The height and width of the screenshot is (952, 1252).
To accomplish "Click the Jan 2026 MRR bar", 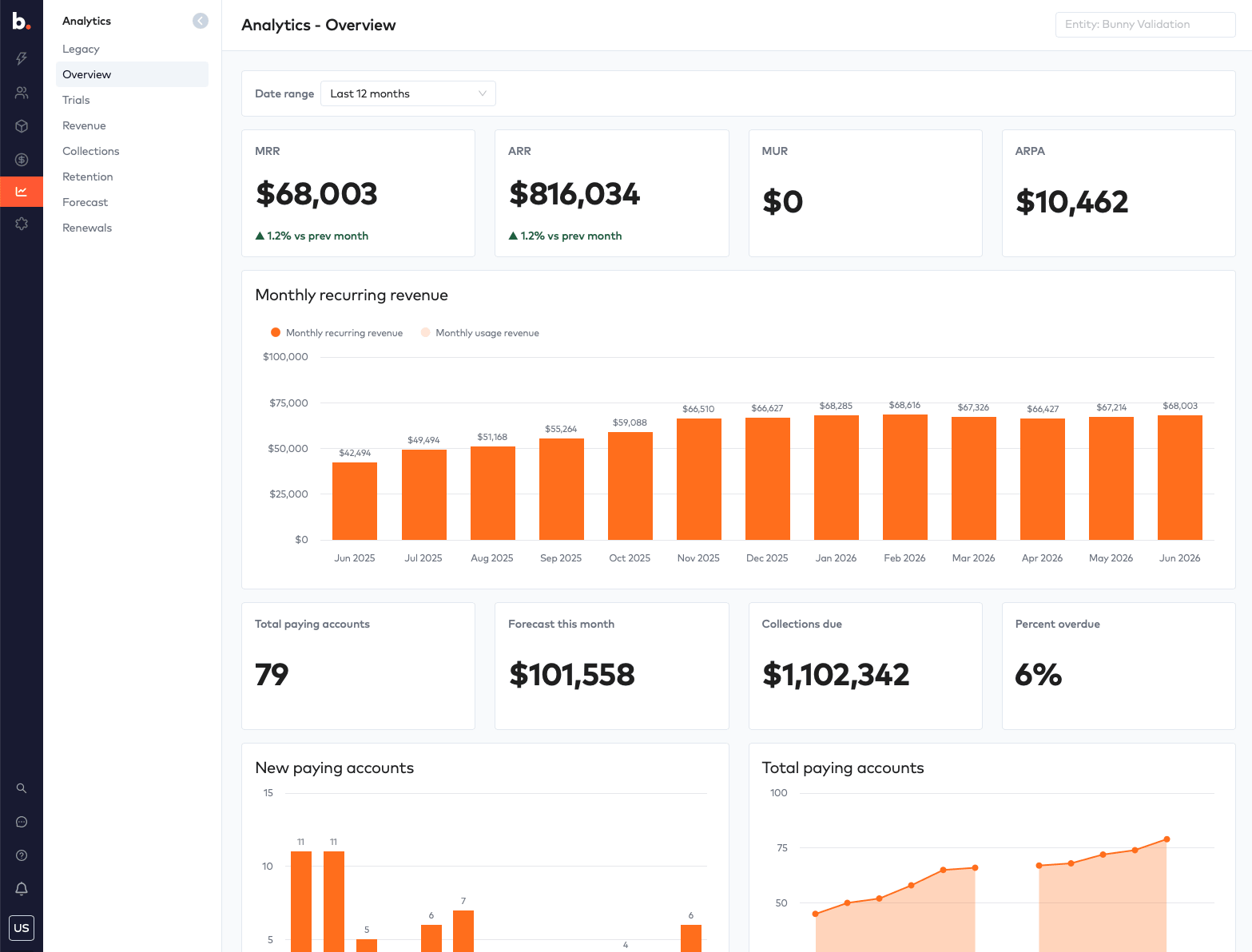I will pos(837,478).
